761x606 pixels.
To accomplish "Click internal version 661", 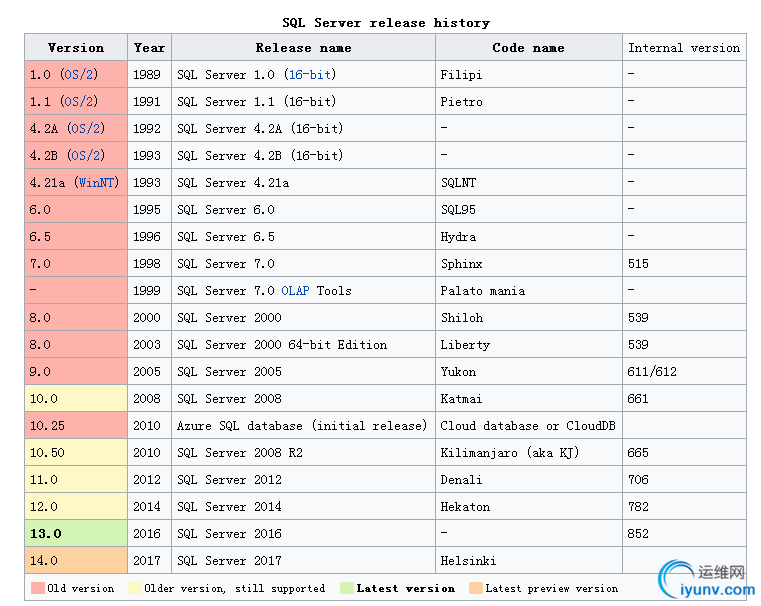I will [638, 399].
